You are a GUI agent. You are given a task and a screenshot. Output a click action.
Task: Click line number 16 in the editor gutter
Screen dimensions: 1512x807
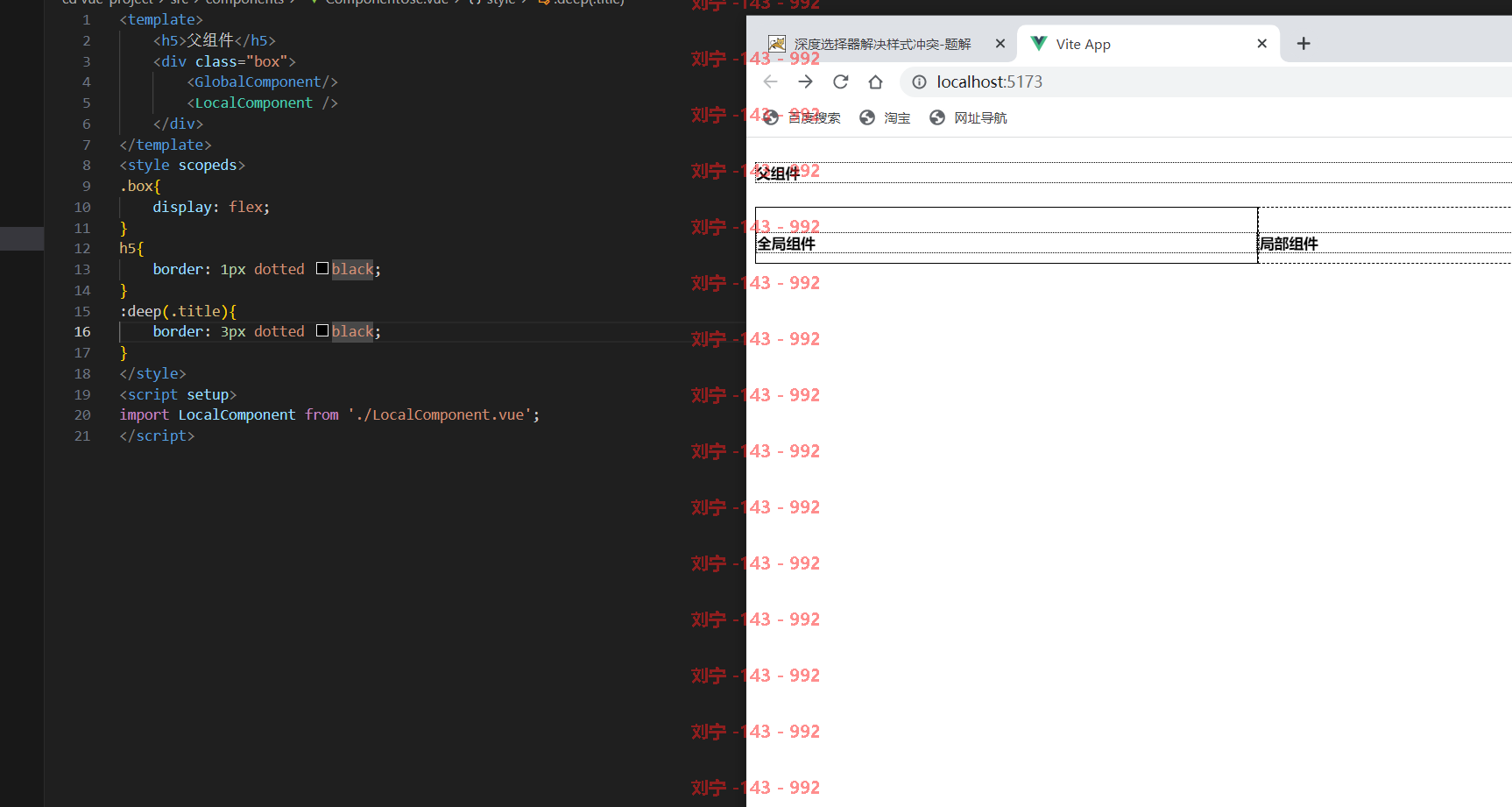(x=82, y=331)
